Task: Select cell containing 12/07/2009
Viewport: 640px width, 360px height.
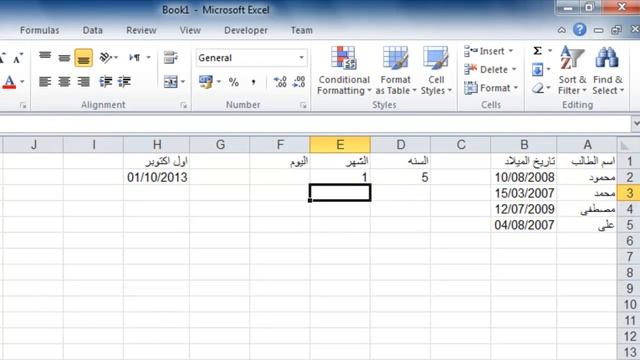Action: tap(524, 209)
